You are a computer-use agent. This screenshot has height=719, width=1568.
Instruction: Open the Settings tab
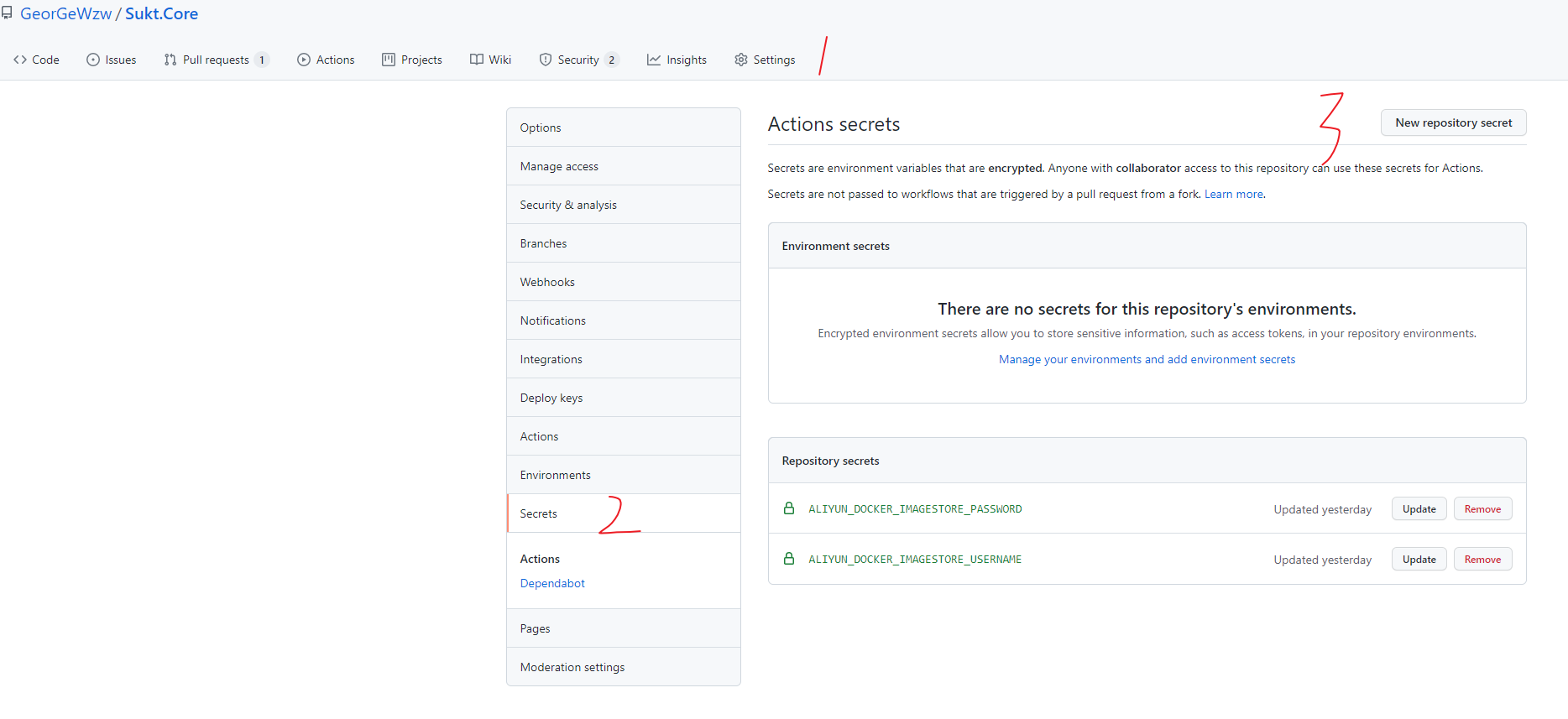[765, 60]
